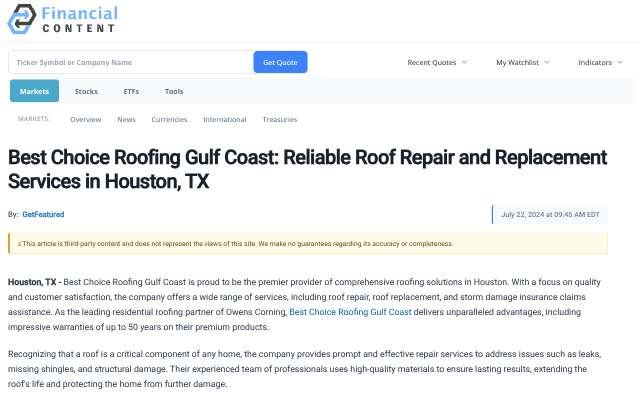Viewport: 640px width, 400px height.
Task: Open the Markets News subpage
Action: pos(127,120)
